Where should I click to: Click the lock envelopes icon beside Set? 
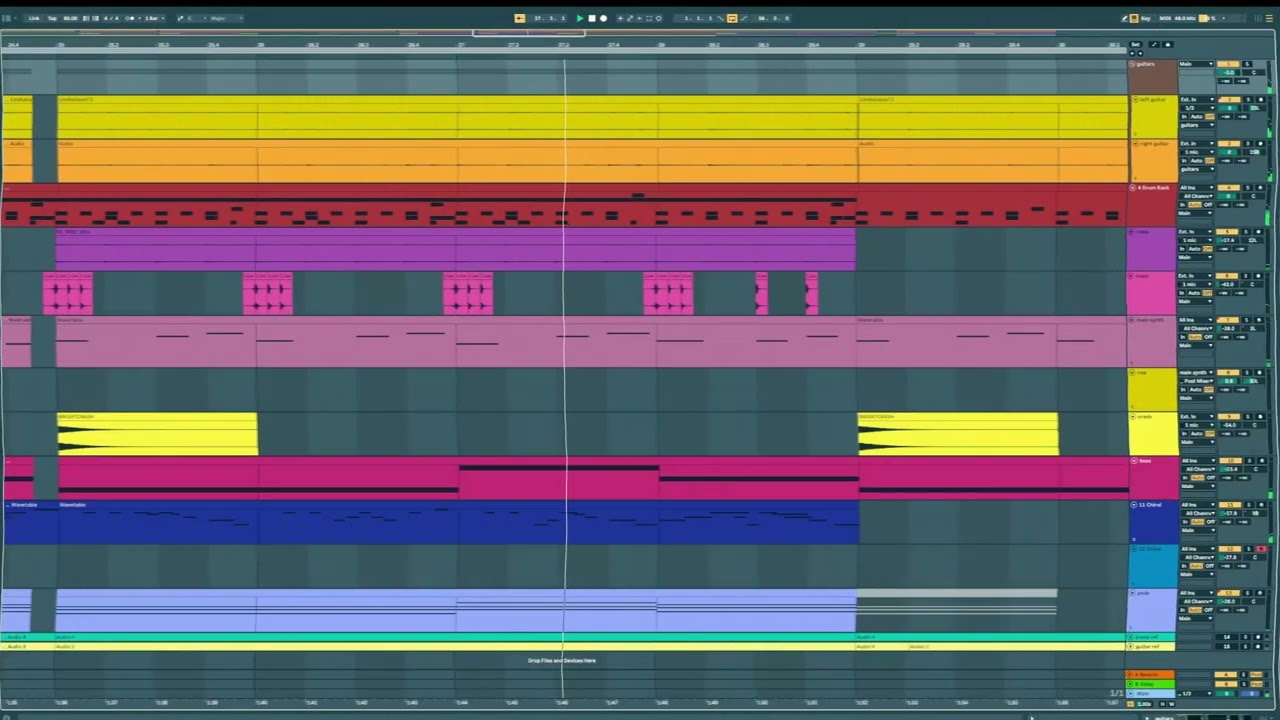coord(1168,45)
